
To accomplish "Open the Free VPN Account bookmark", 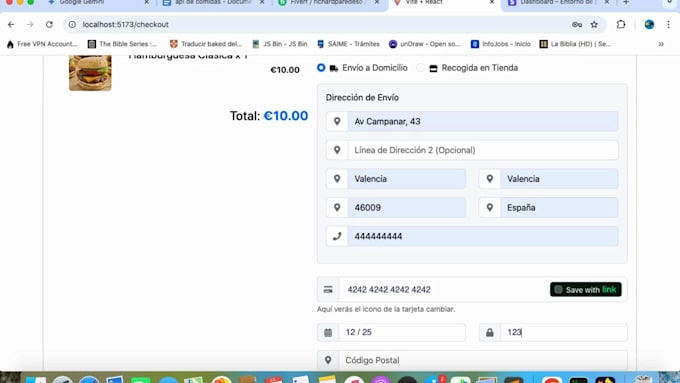I will pos(42,44).
